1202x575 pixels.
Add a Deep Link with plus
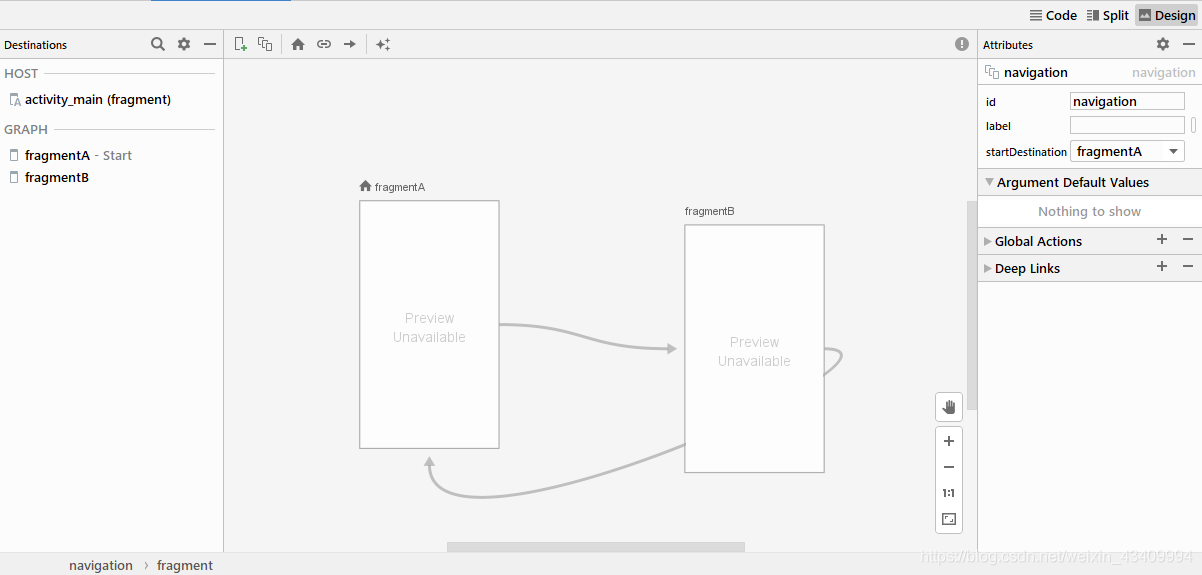click(x=1162, y=267)
